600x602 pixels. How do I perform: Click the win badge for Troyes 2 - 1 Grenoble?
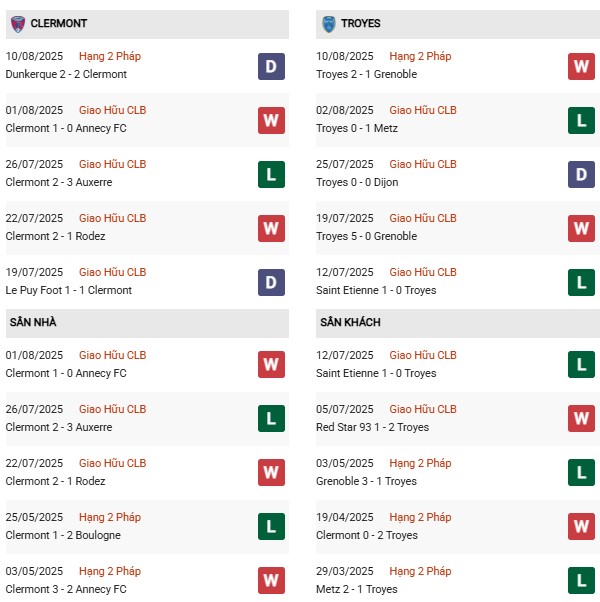pyautogui.click(x=582, y=66)
